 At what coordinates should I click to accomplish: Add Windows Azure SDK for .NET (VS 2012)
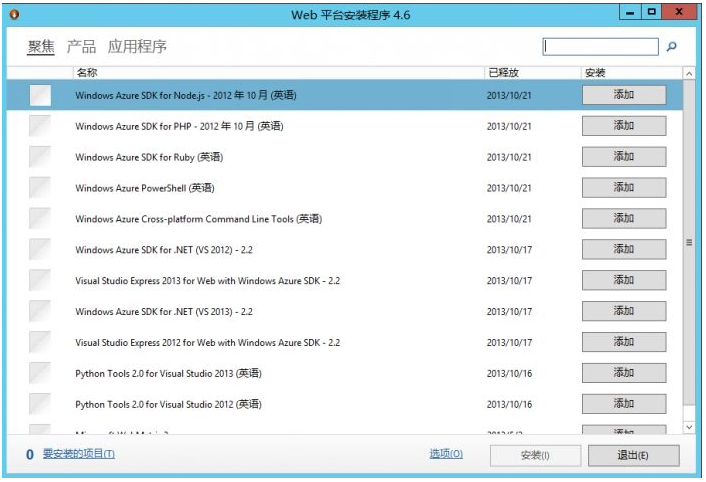(x=624, y=249)
